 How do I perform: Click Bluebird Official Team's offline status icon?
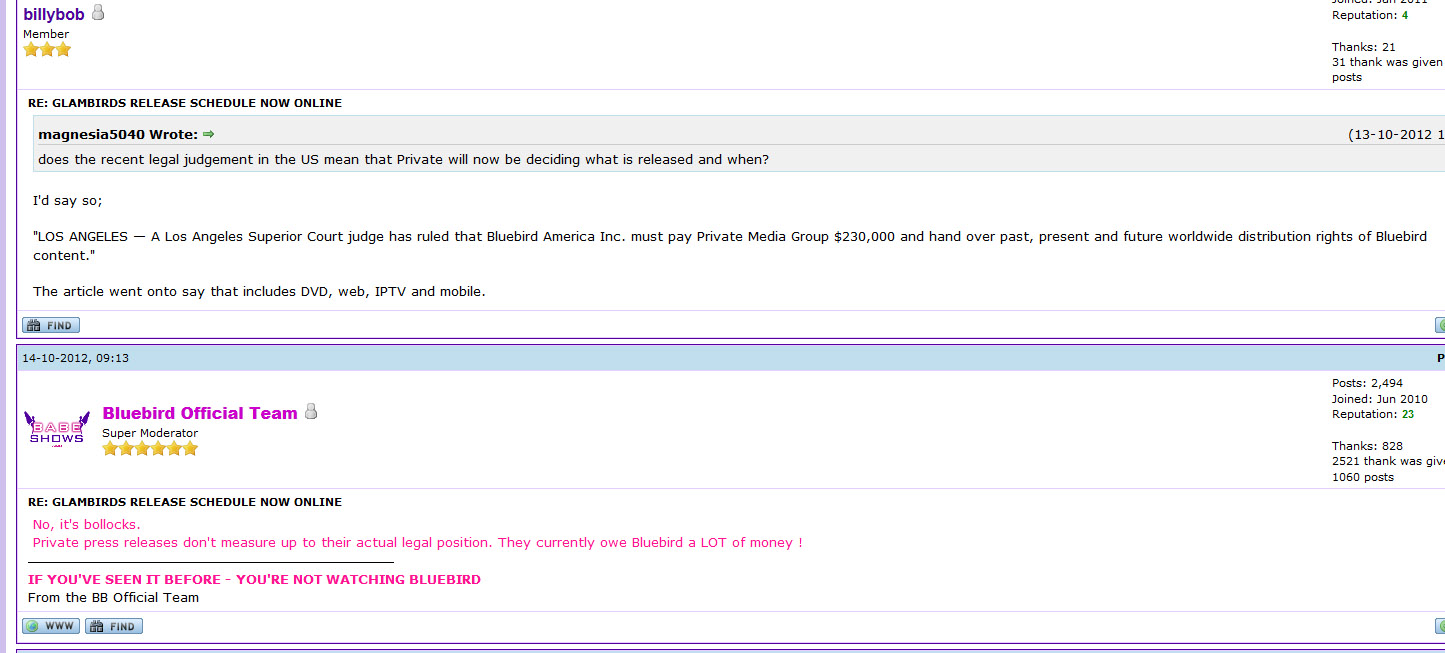(311, 411)
